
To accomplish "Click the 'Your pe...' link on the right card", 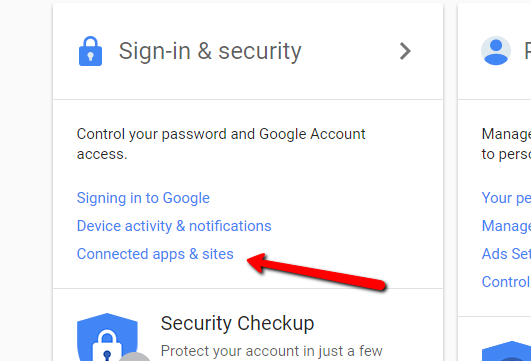I will [506, 198].
